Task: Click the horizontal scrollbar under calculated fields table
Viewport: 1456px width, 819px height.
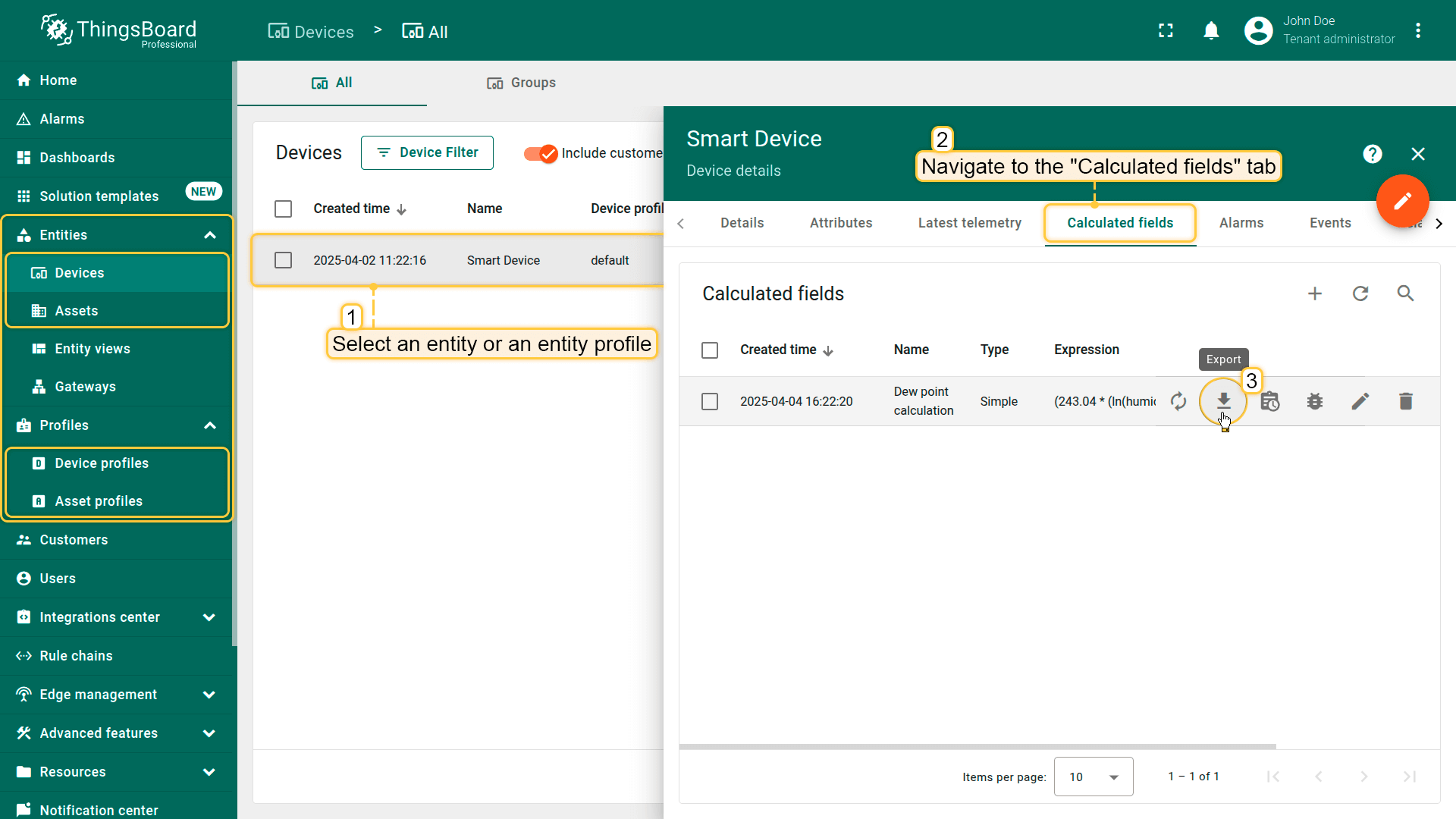Action: (977, 746)
